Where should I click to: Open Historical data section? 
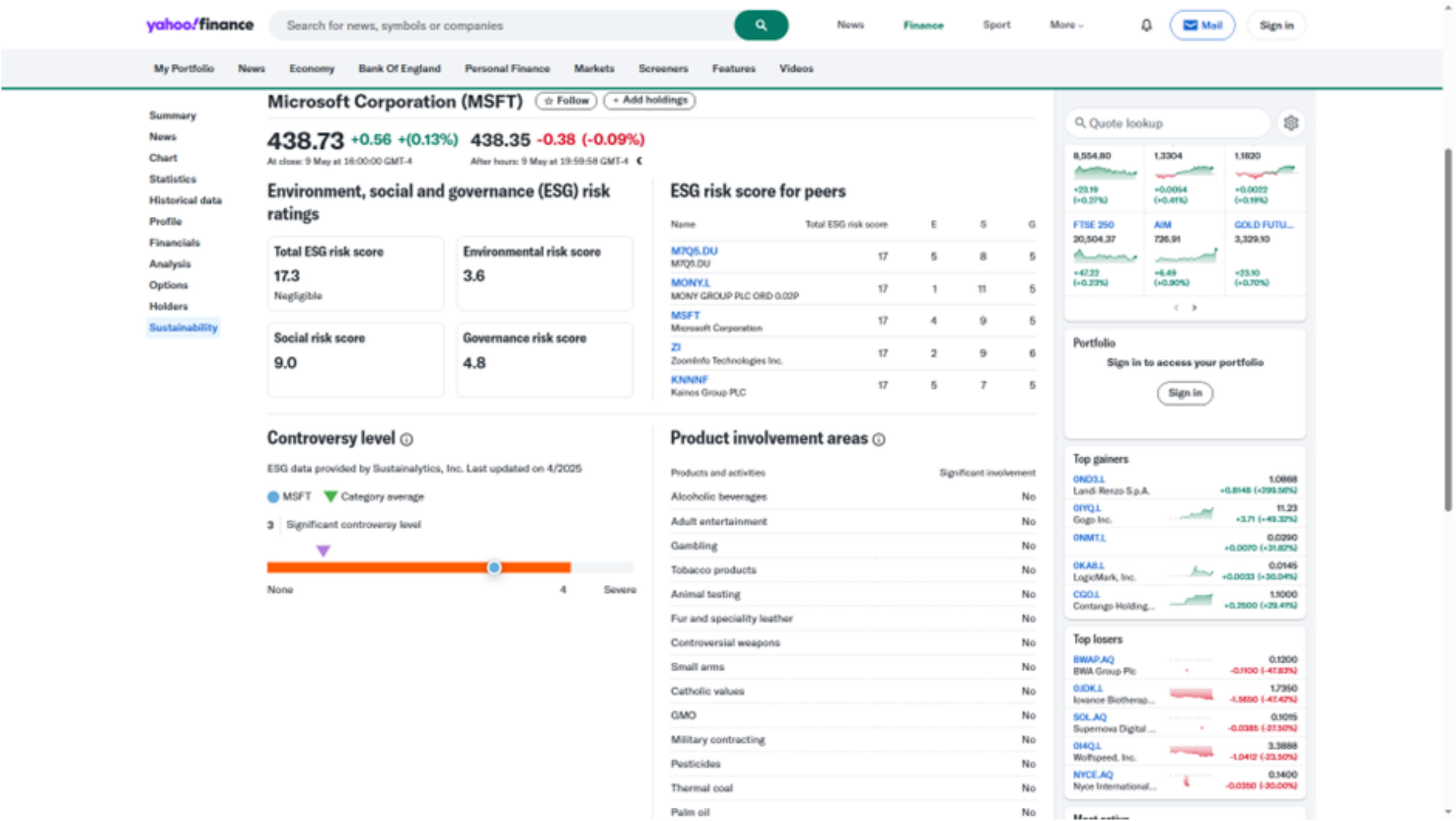tap(185, 200)
